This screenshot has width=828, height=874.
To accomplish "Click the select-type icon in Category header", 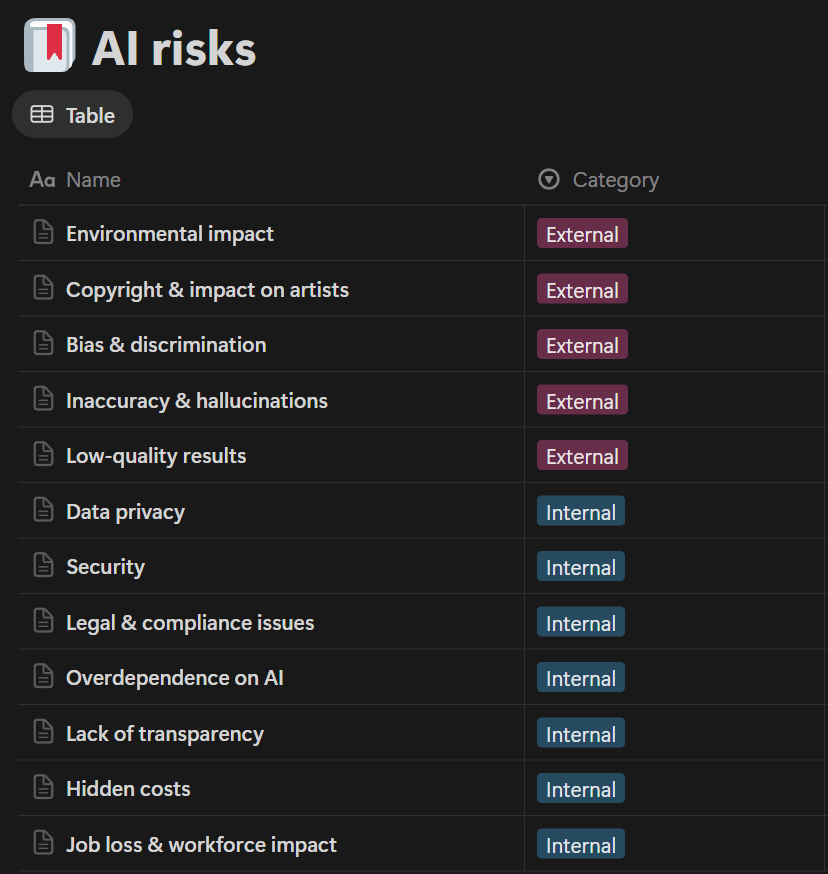I will click(548, 180).
